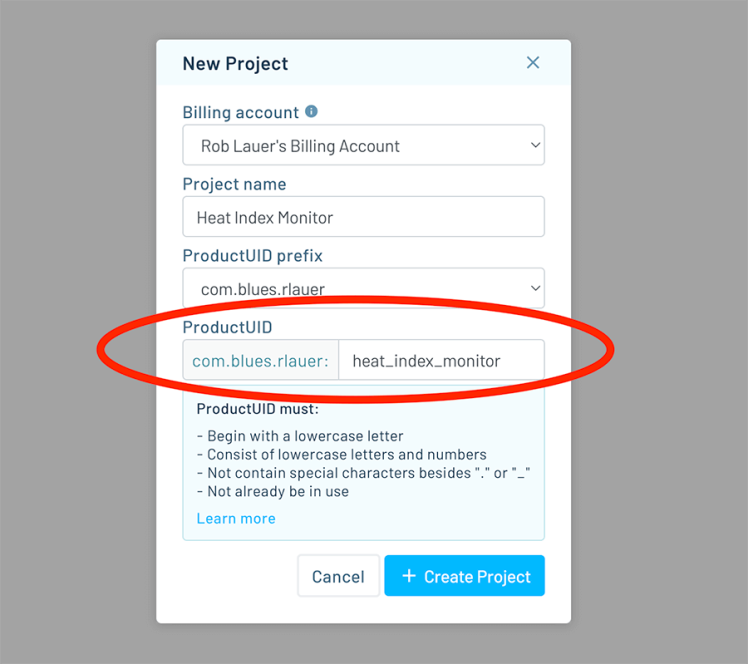Click the plus icon on Create Project
This screenshot has width=748, height=664.
pyautogui.click(x=408, y=576)
